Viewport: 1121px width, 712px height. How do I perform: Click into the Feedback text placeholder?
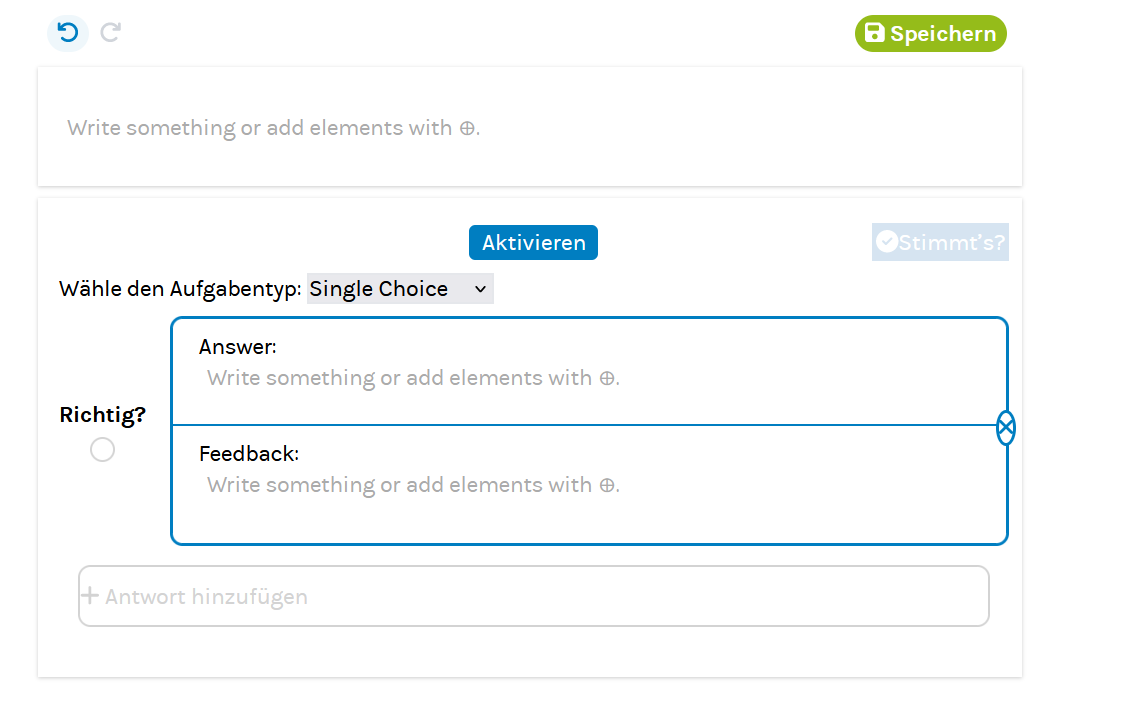[413, 485]
